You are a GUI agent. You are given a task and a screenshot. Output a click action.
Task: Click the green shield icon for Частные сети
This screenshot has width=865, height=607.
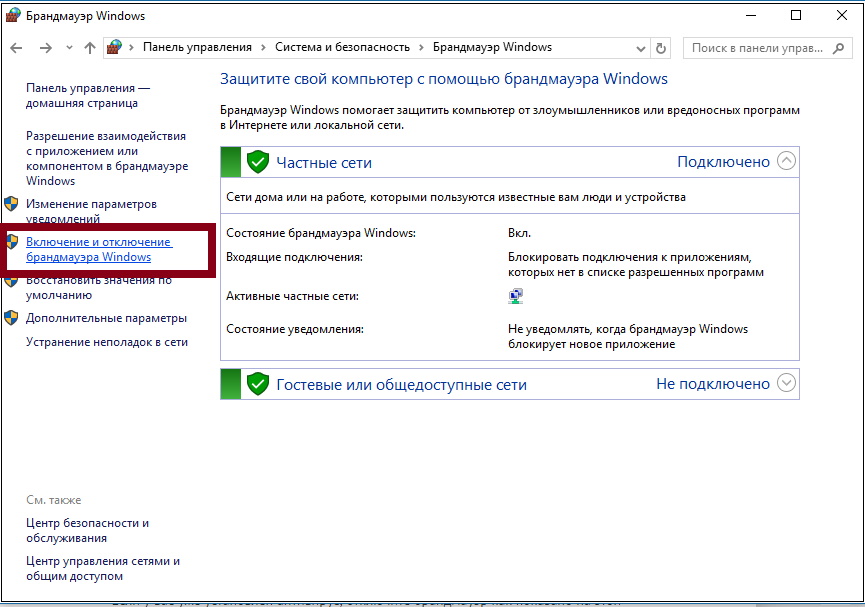(x=258, y=162)
